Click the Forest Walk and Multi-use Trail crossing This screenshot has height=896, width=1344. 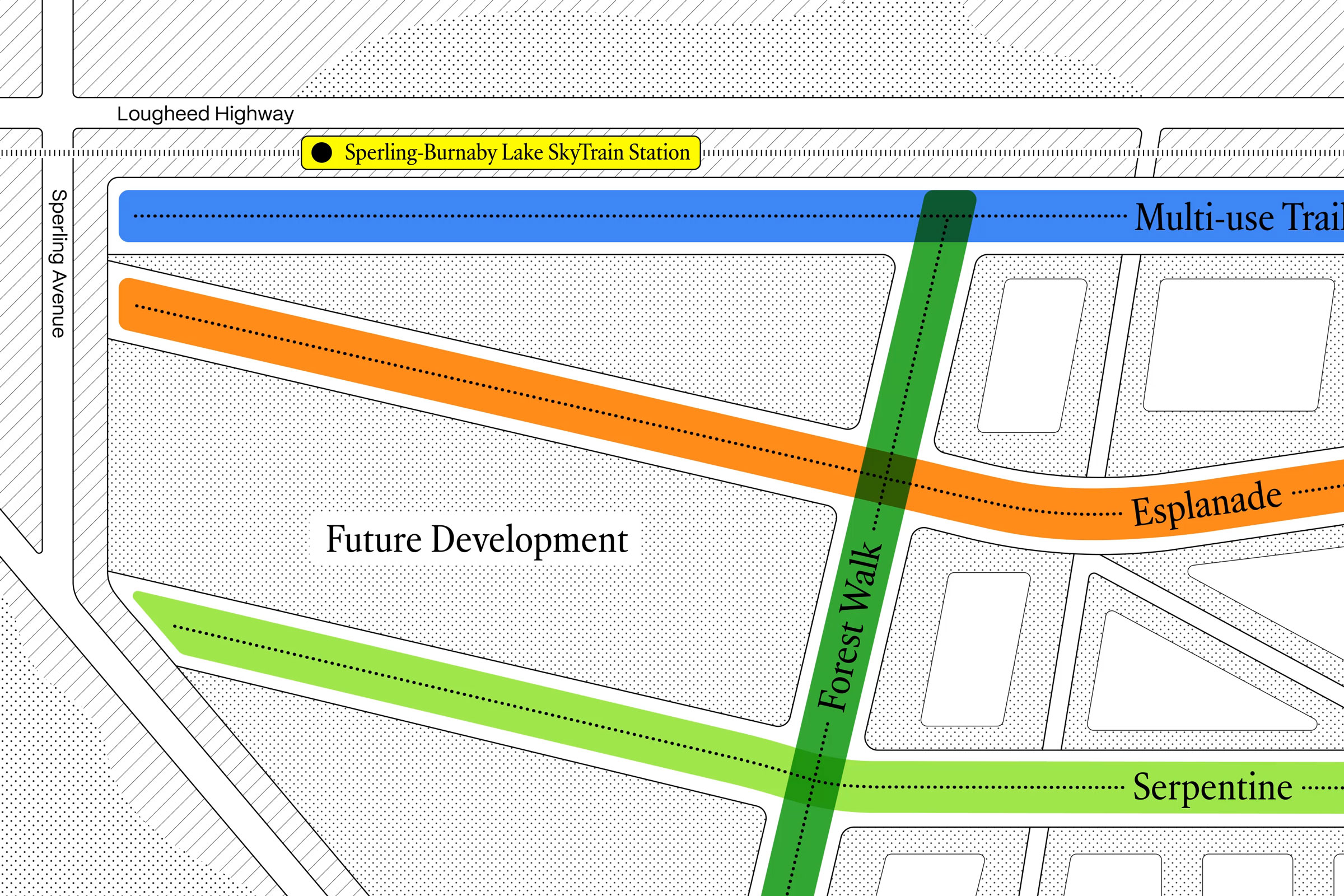(x=948, y=216)
